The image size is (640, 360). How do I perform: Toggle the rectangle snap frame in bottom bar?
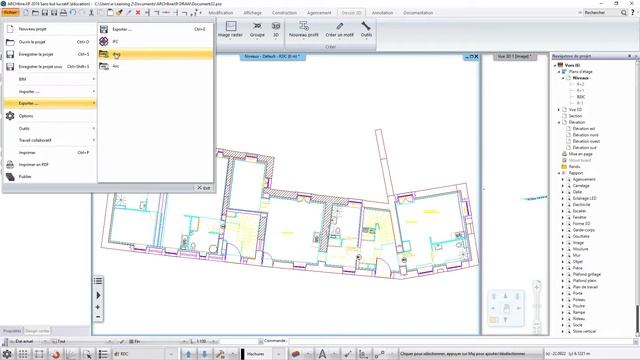point(39,354)
